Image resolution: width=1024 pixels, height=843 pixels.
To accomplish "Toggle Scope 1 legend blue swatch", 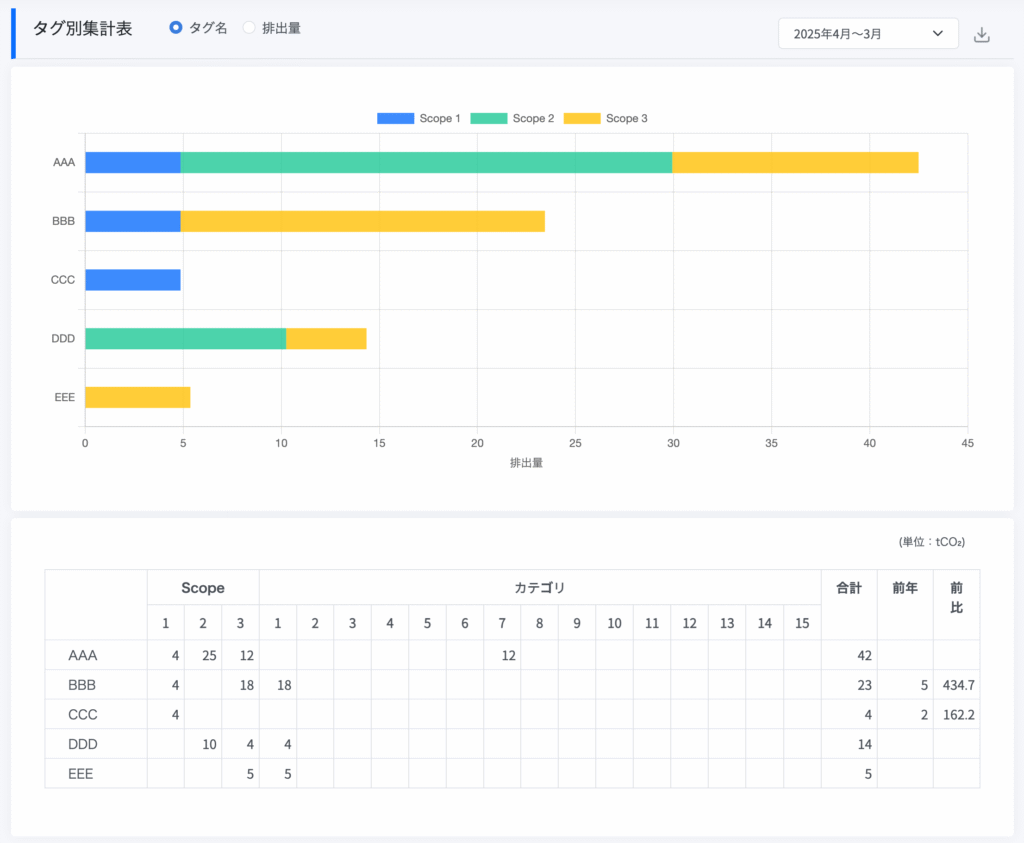I will (395, 118).
